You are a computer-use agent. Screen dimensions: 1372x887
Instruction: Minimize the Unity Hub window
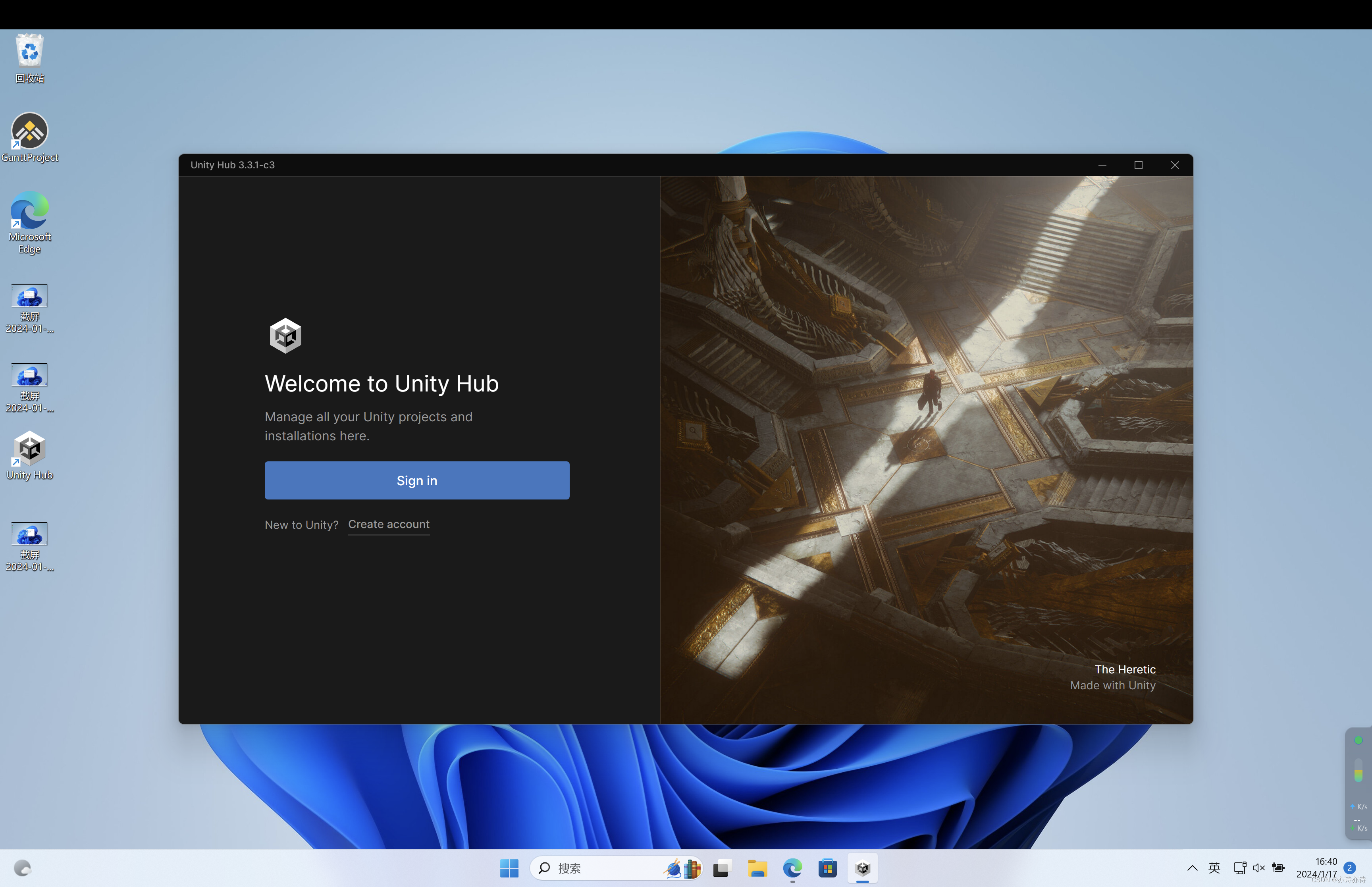click(1102, 165)
